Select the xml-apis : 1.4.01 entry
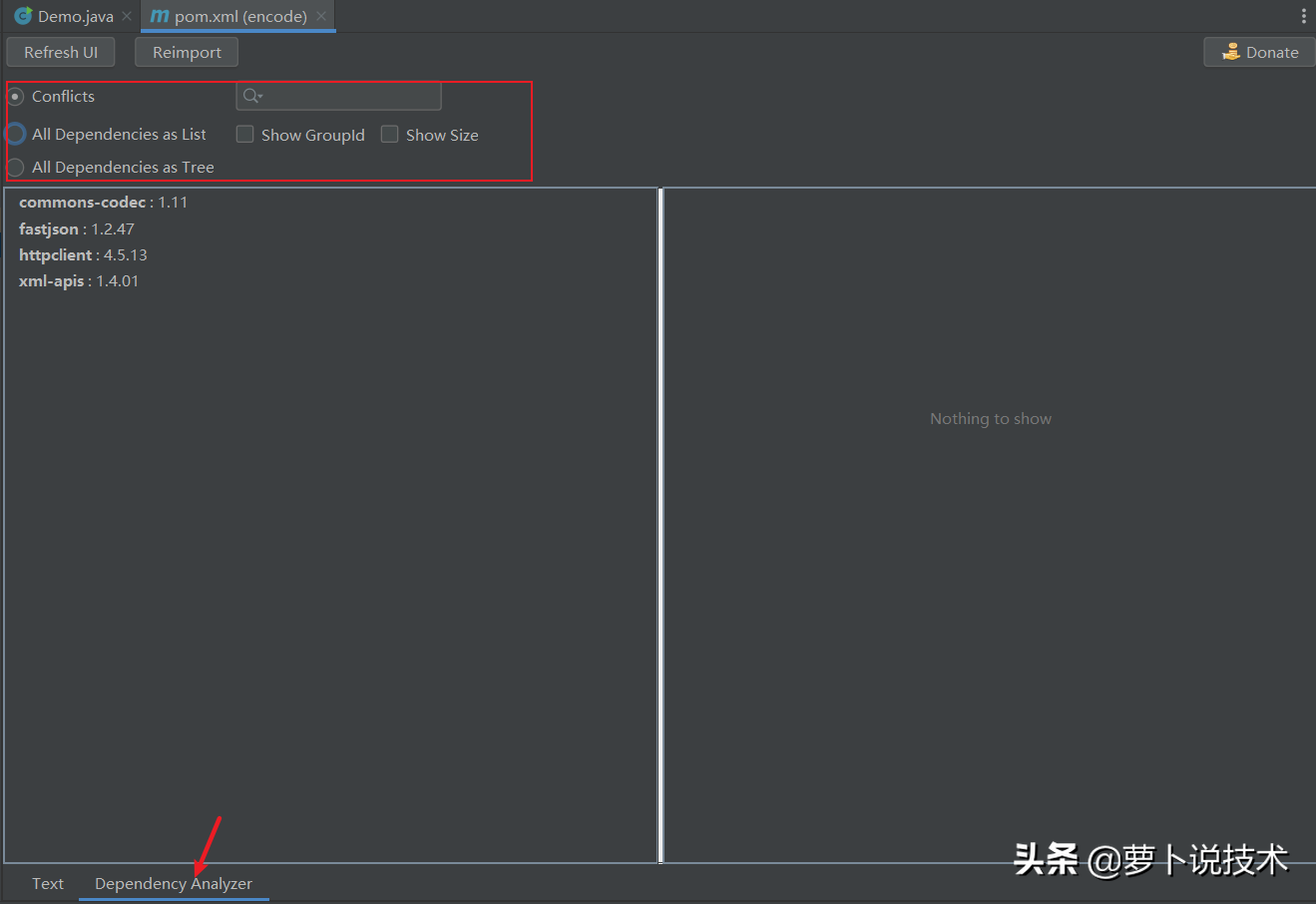This screenshot has height=904, width=1316. (x=79, y=280)
